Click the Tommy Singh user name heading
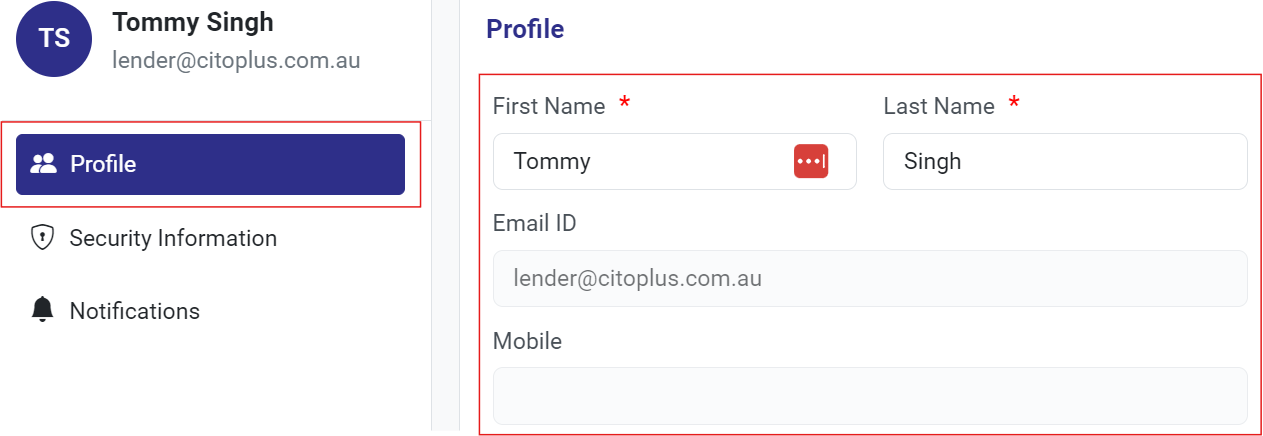This screenshot has height=436, width=1263. click(193, 22)
